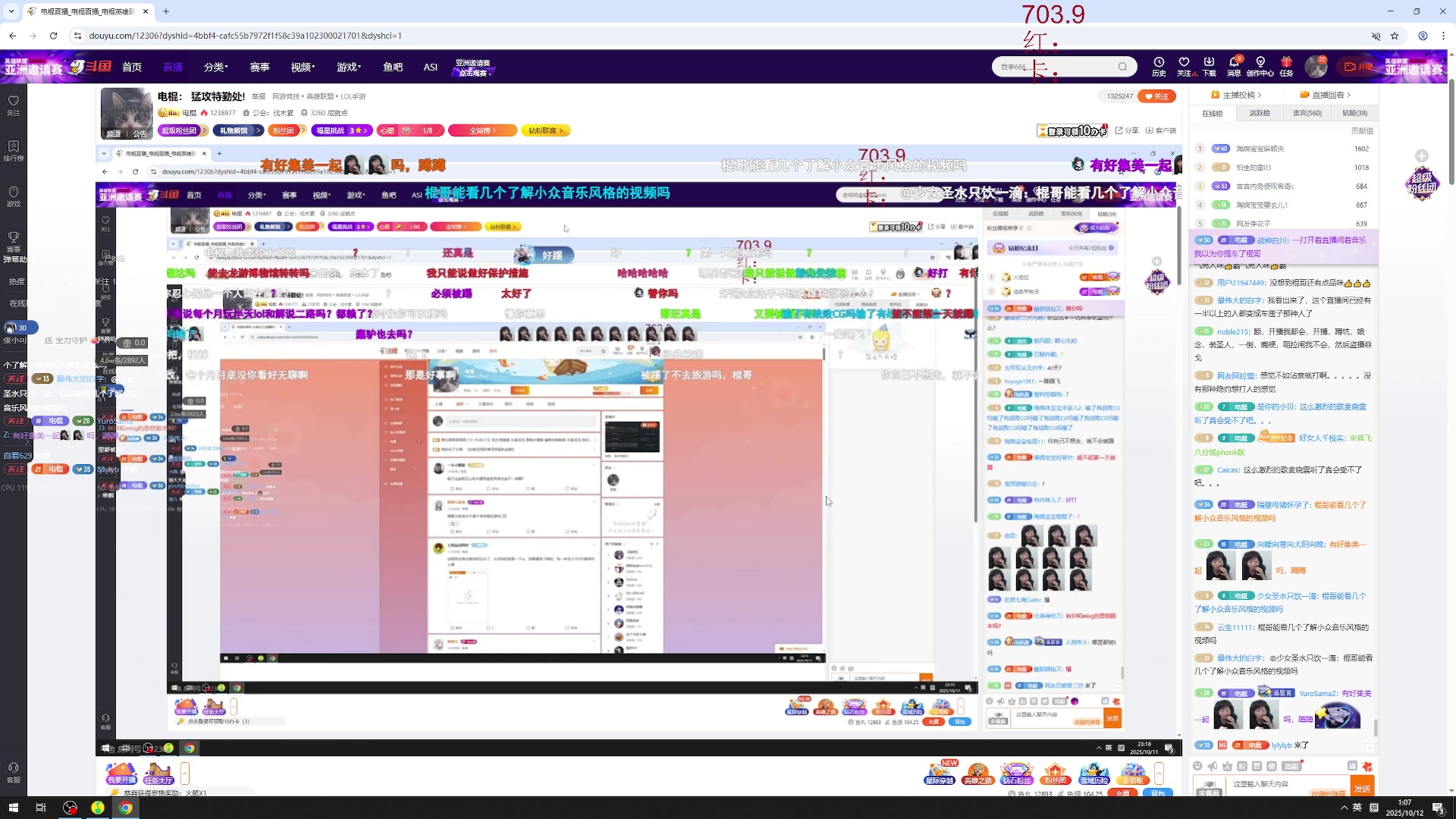Open 任务 gift box icon

pyautogui.click(x=1286, y=63)
